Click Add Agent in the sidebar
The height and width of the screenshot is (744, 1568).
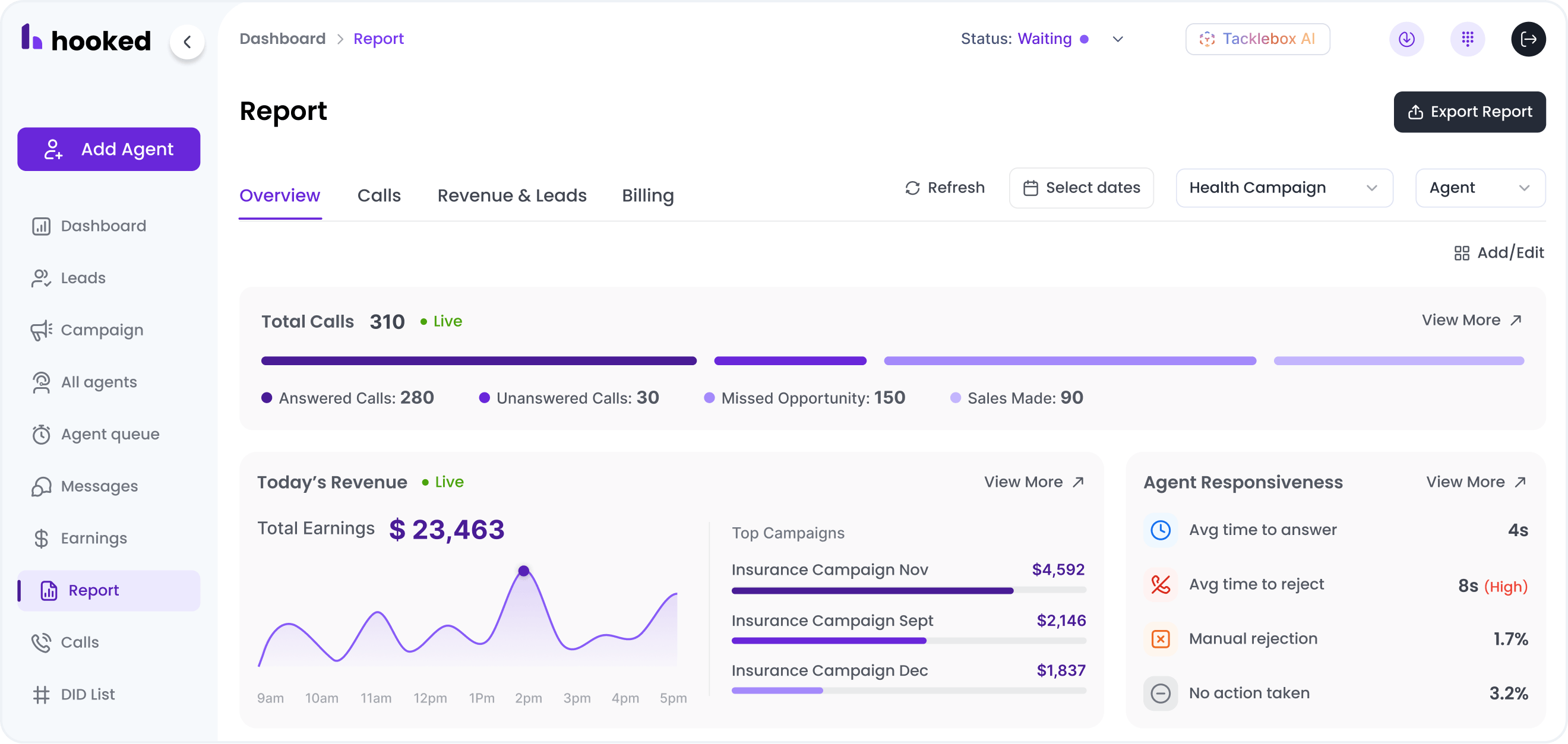[109, 148]
